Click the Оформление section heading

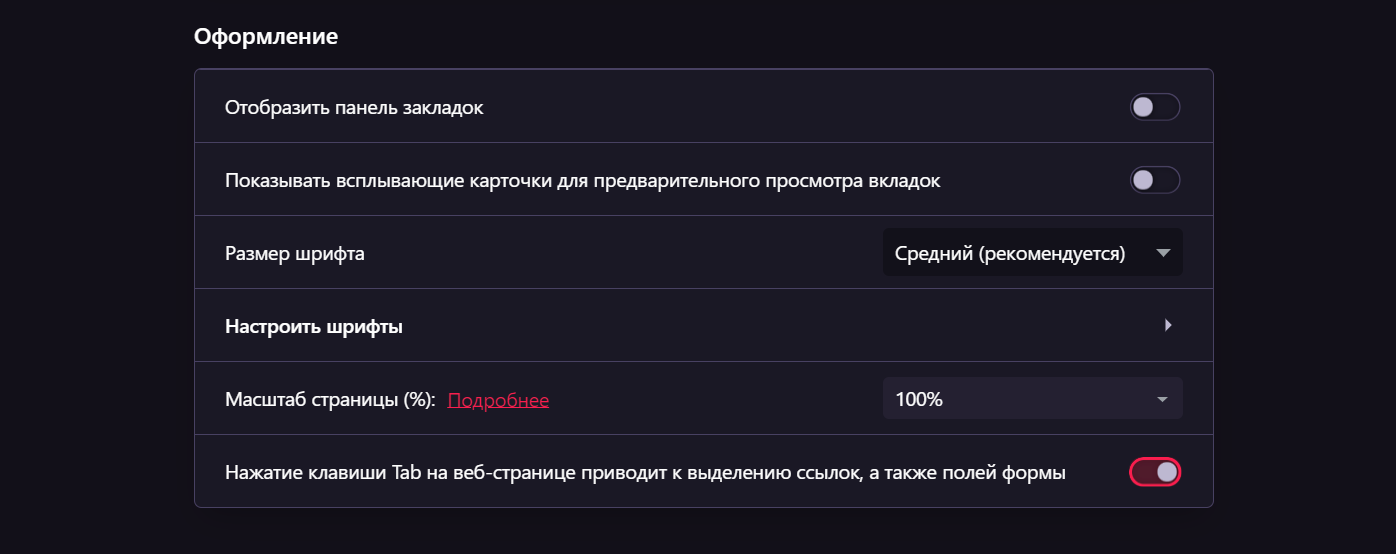pyautogui.click(x=265, y=37)
